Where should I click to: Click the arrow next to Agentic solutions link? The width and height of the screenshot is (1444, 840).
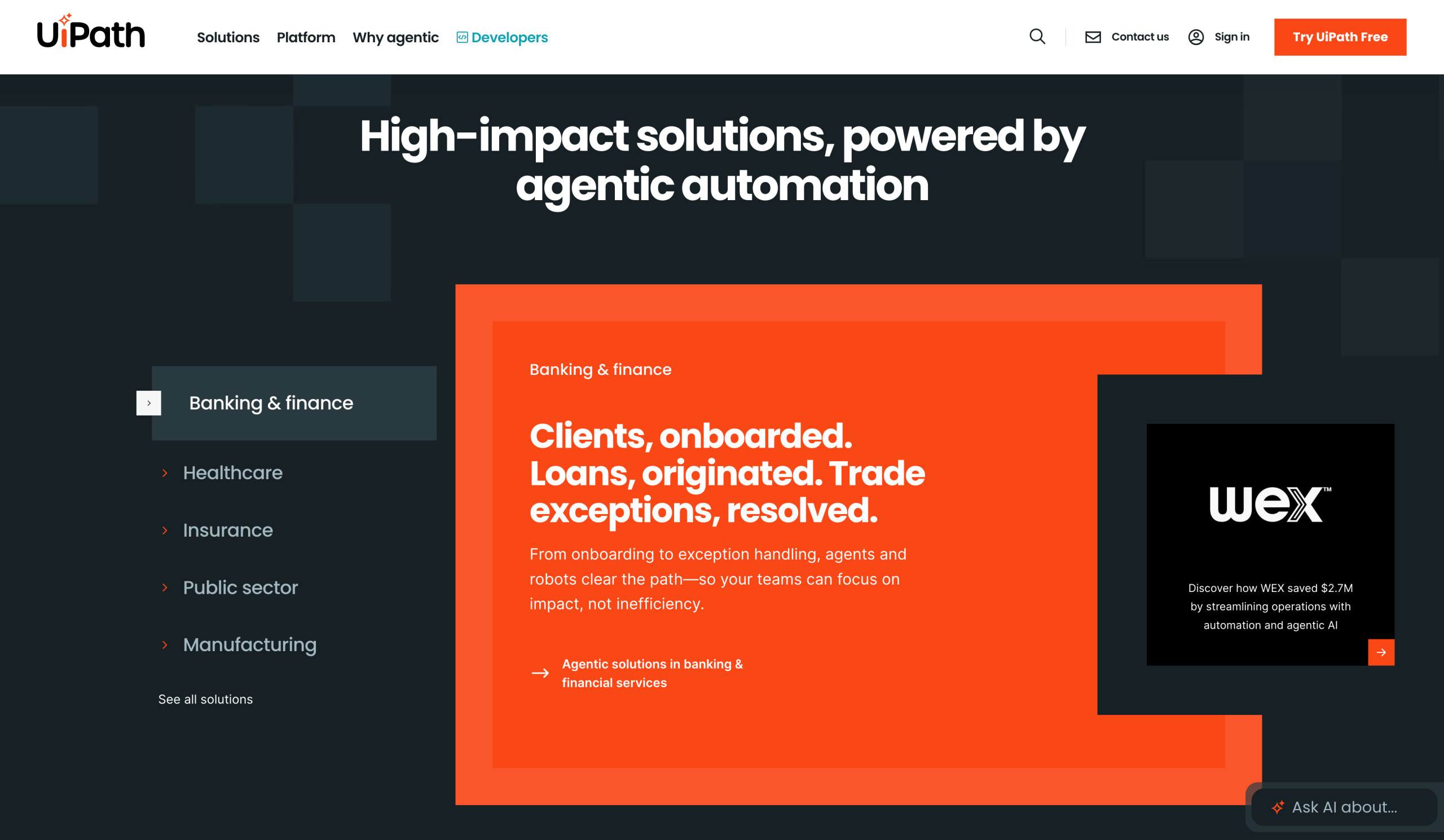539,673
